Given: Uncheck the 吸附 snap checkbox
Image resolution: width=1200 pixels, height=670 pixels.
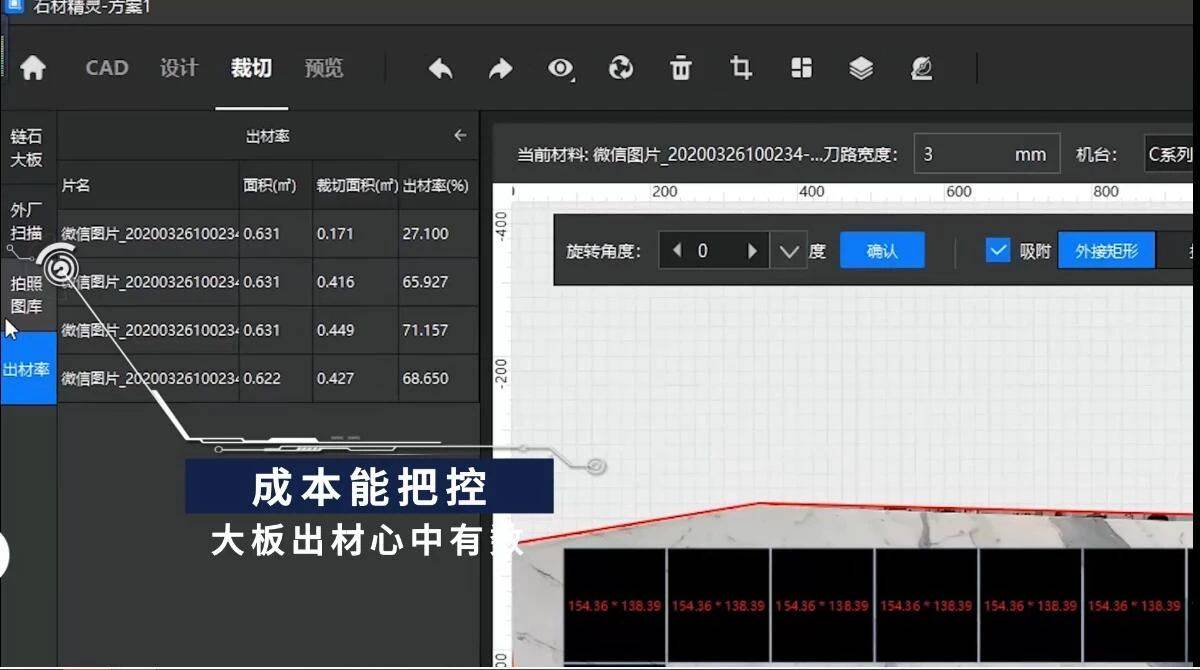Looking at the screenshot, I should click(997, 251).
